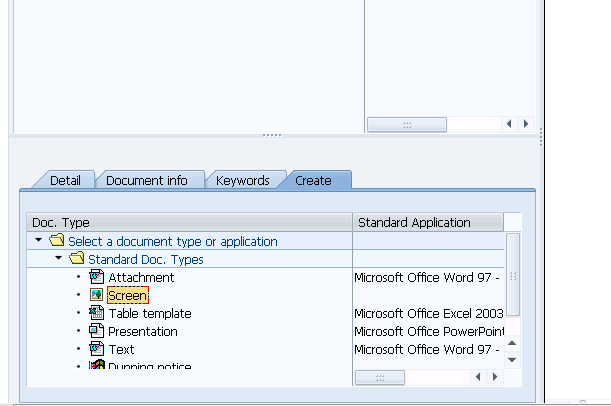The image size is (611, 406).
Task: Collapse the Standard Doc. Types node
Action: 59,259
